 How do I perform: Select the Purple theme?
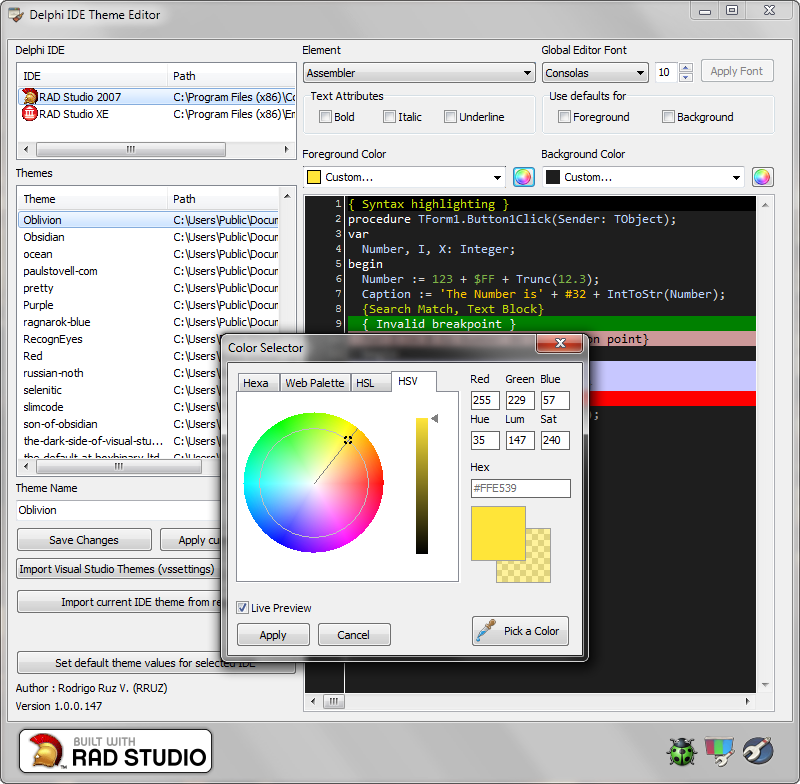pyautogui.click(x=148, y=305)
